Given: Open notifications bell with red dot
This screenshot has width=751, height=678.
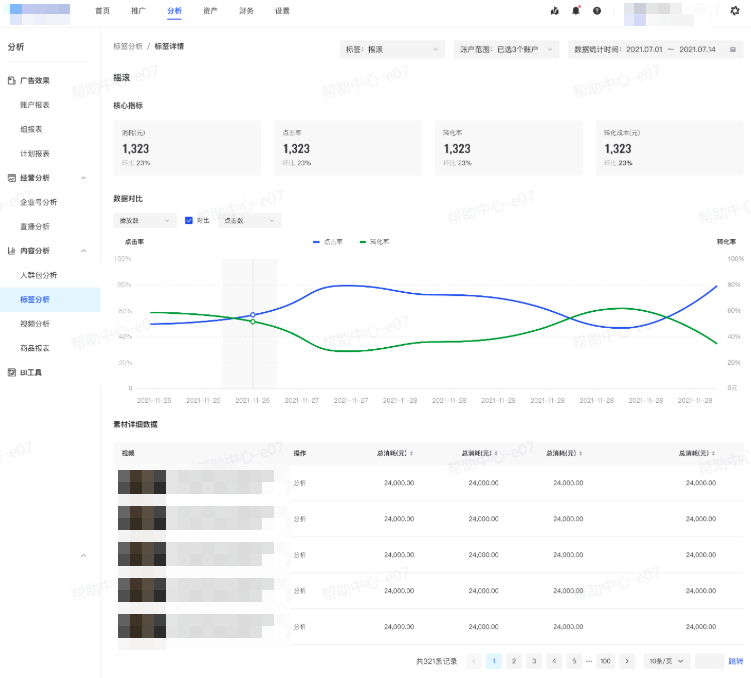Looking at the screenshot, I should [576, 11].
